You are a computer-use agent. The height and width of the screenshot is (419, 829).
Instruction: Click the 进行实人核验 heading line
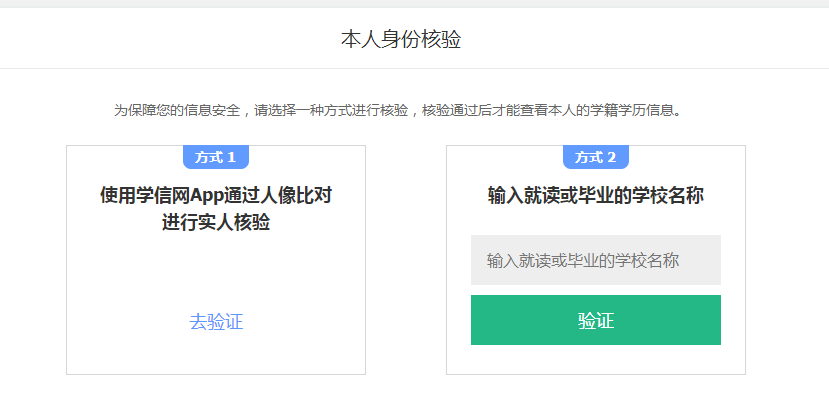(x=216, y=223)
